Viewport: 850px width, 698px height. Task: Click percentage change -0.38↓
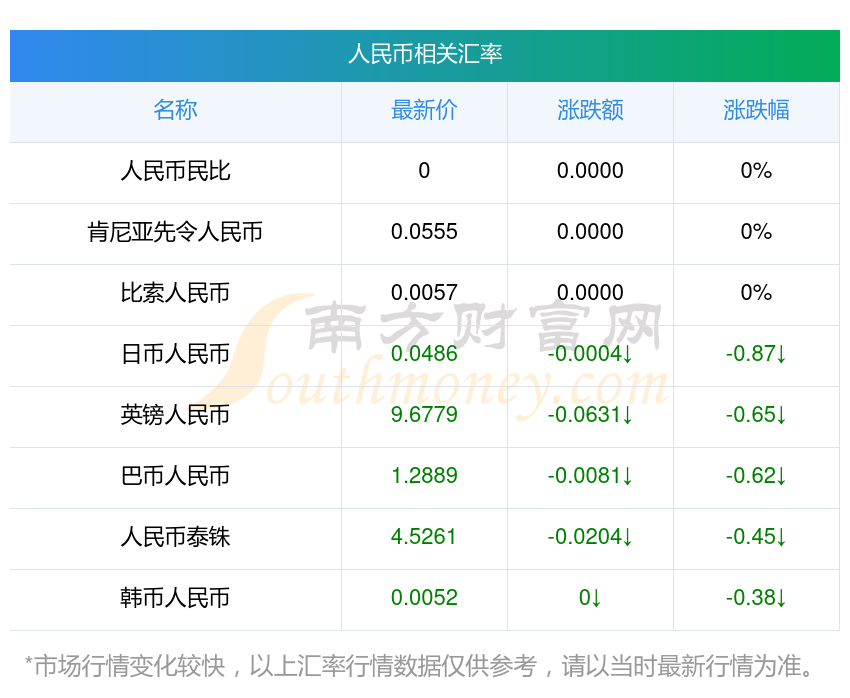click(756, 598)
